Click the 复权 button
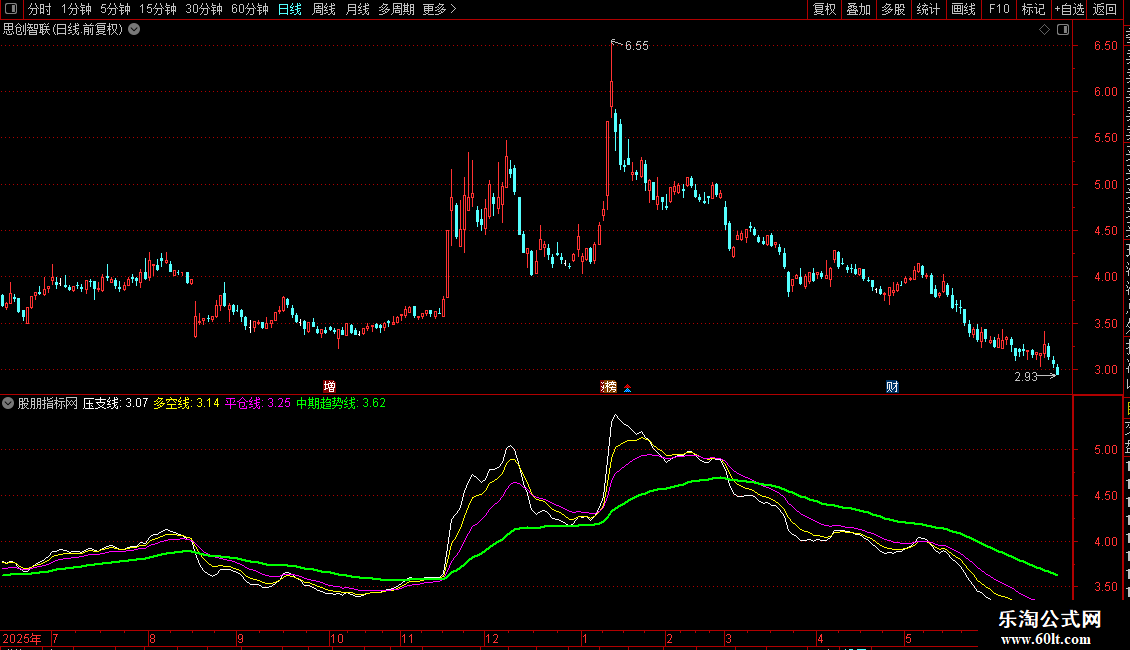 coord(824,9)
